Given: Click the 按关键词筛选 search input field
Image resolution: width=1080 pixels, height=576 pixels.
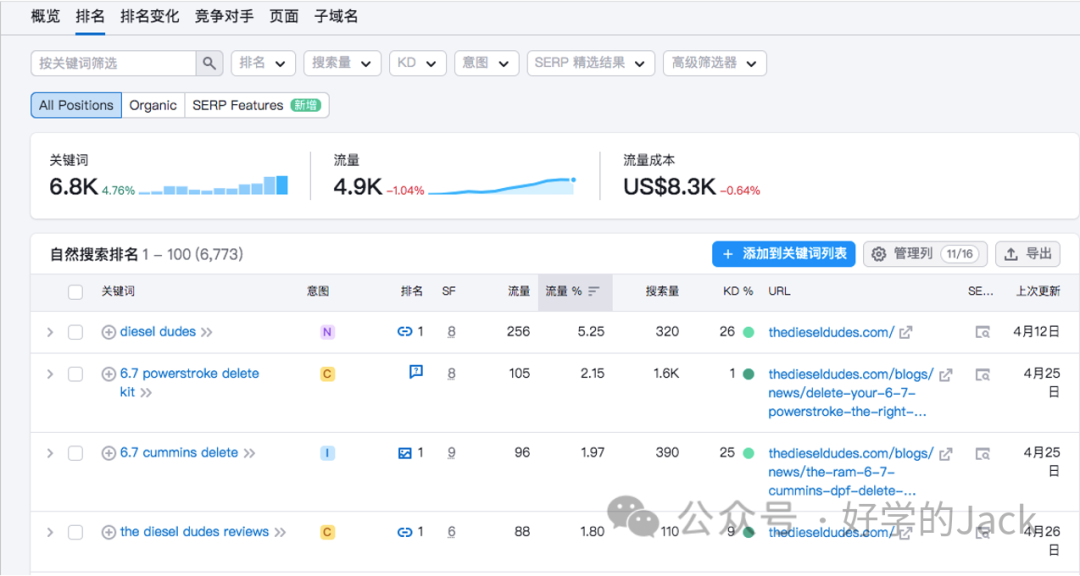Looking at the screenshot, I should tap(114, 63).
